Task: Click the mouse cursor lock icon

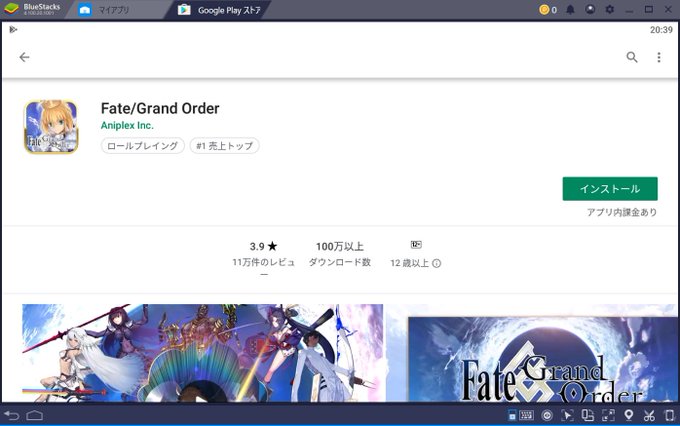Action: pyautogui.click(x=567, y=416)
